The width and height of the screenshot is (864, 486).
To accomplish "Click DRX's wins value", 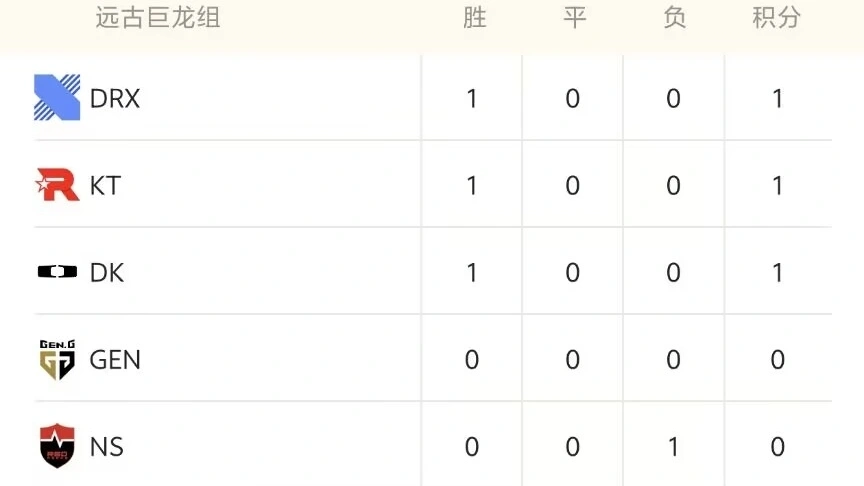I will [472, 99].
